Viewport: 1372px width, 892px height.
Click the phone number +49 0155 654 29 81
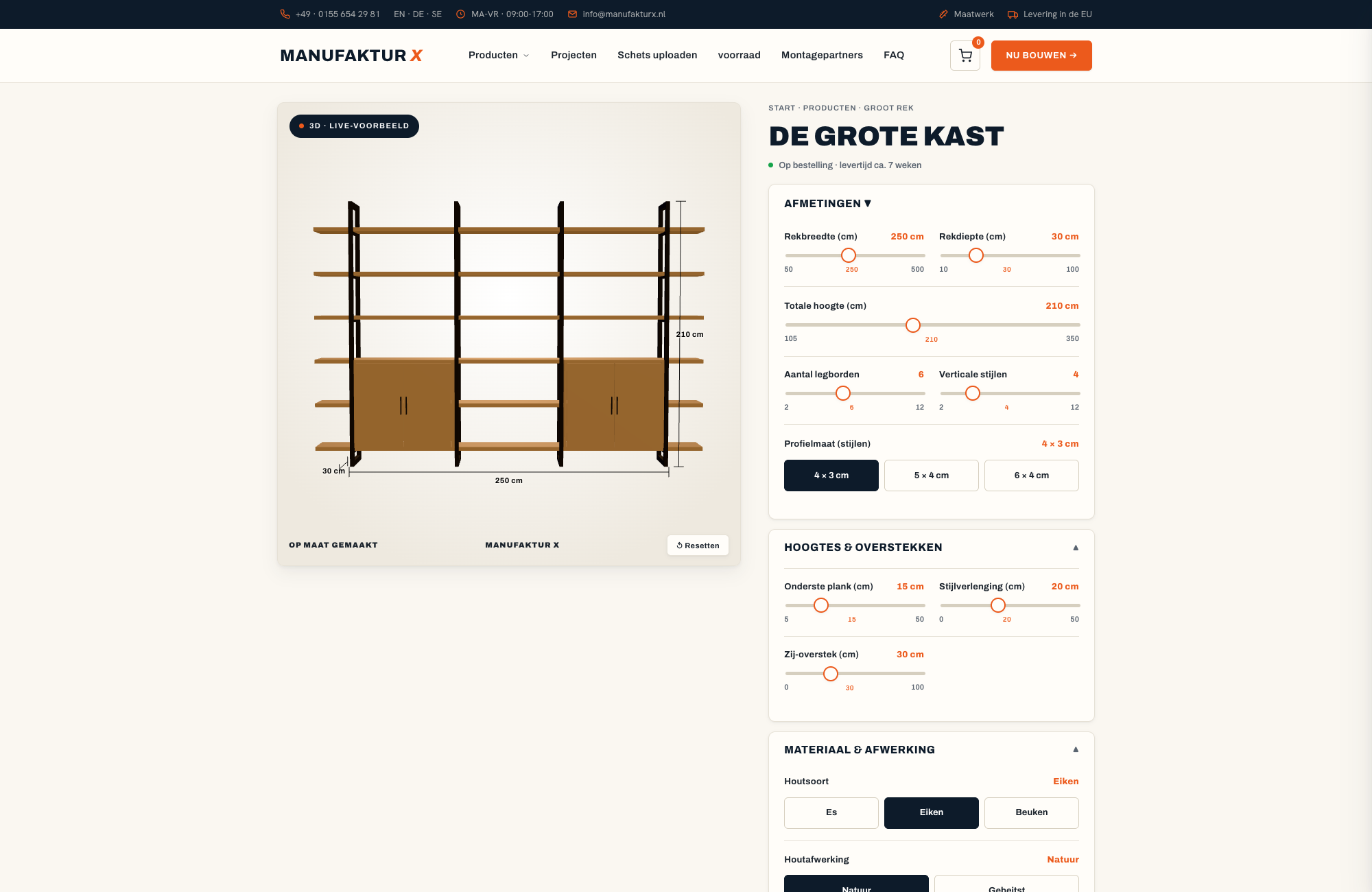pos(338,14)
